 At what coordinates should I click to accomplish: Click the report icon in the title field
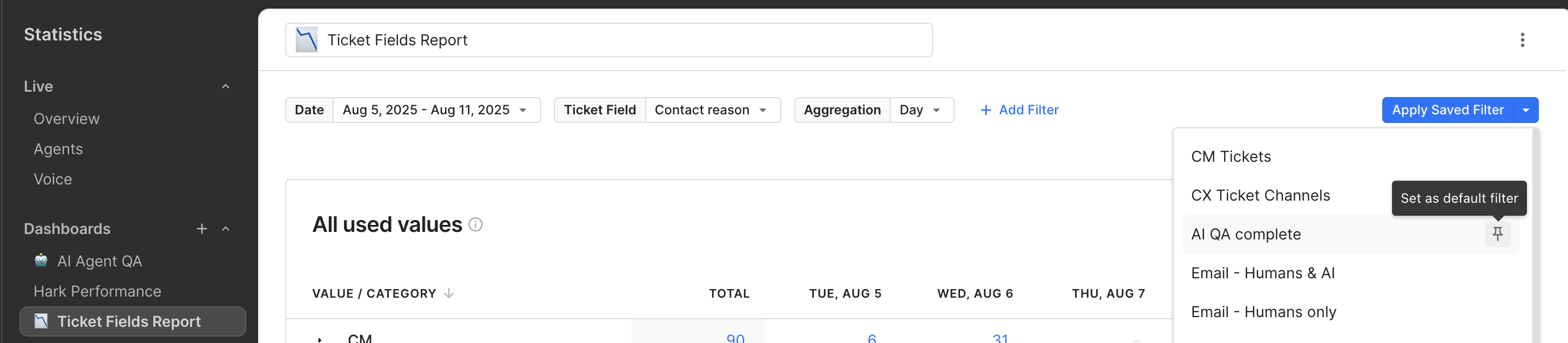pos(306,40)
